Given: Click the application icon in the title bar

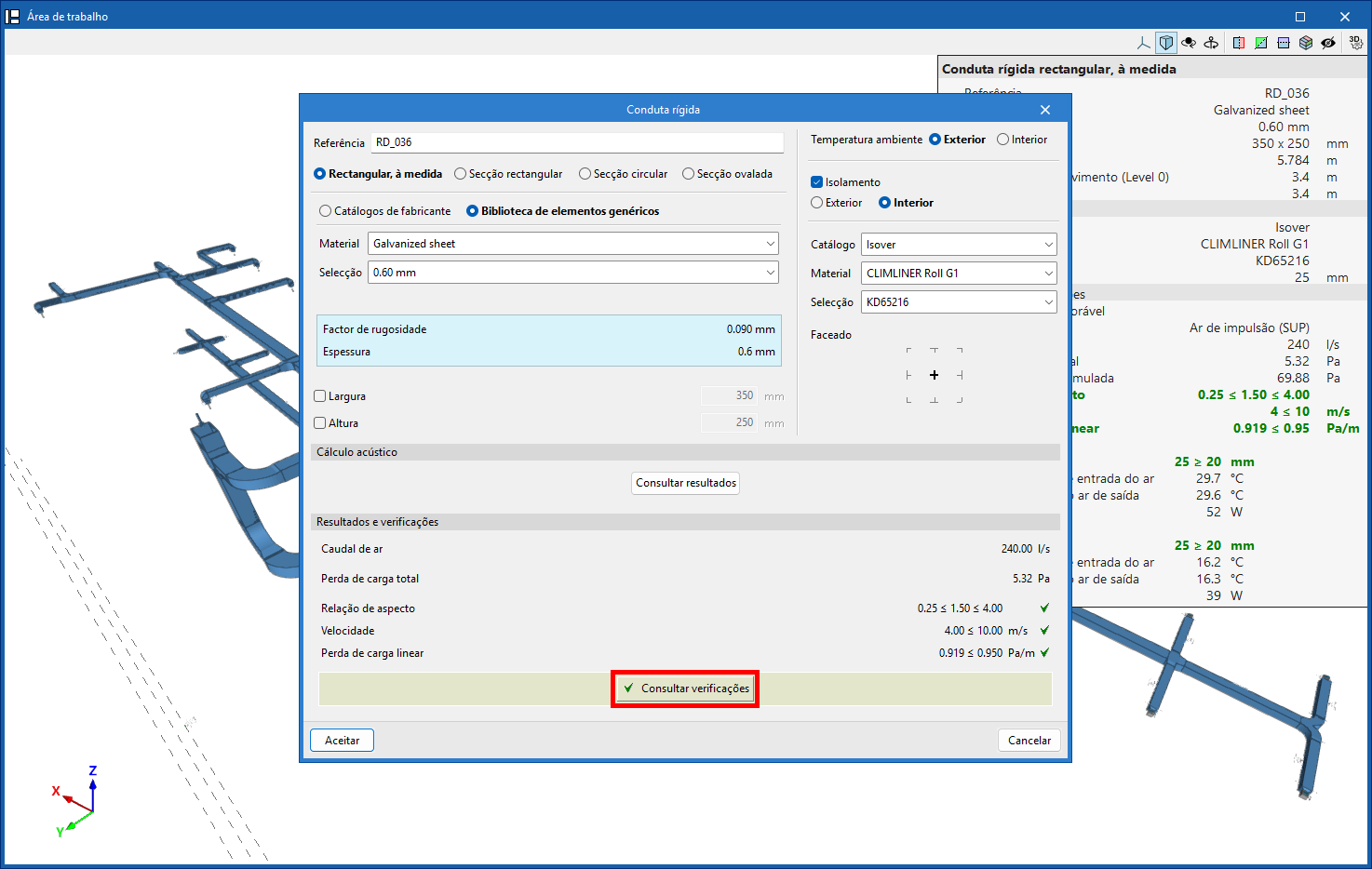Looking at the screenshot, I should [x=13, y=17].
